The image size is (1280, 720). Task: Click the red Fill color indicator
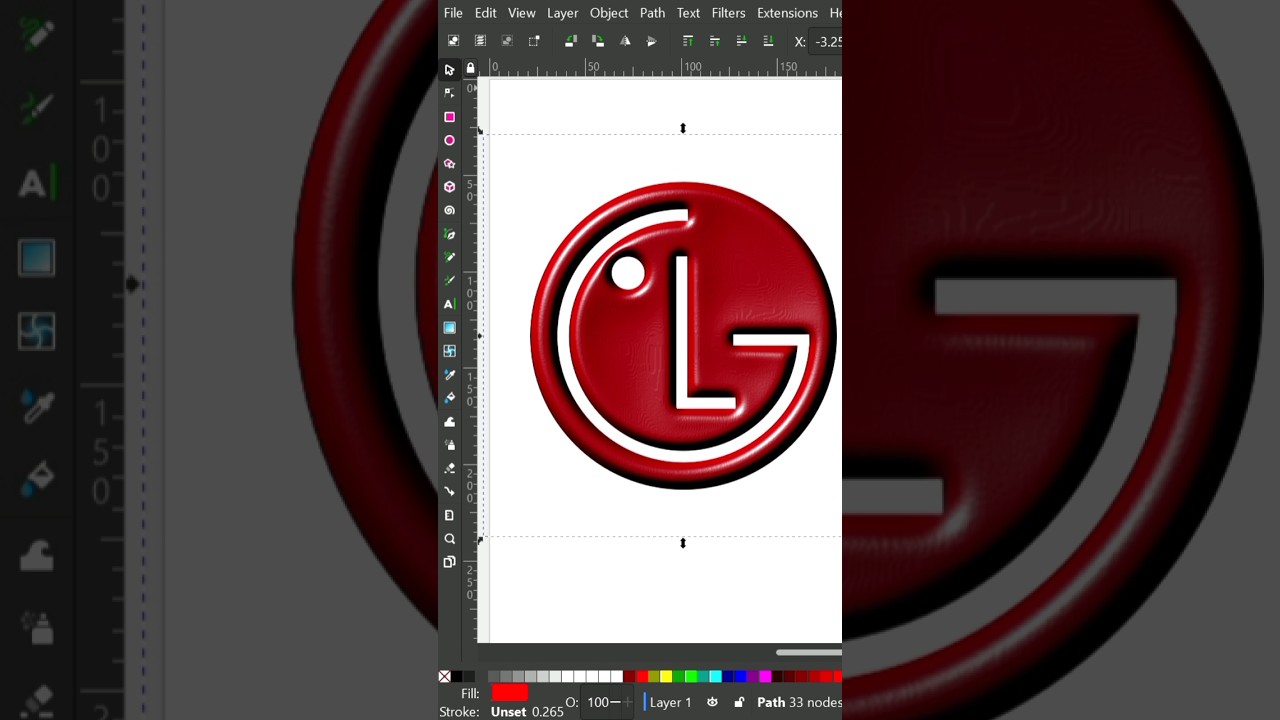click(509, 692)
